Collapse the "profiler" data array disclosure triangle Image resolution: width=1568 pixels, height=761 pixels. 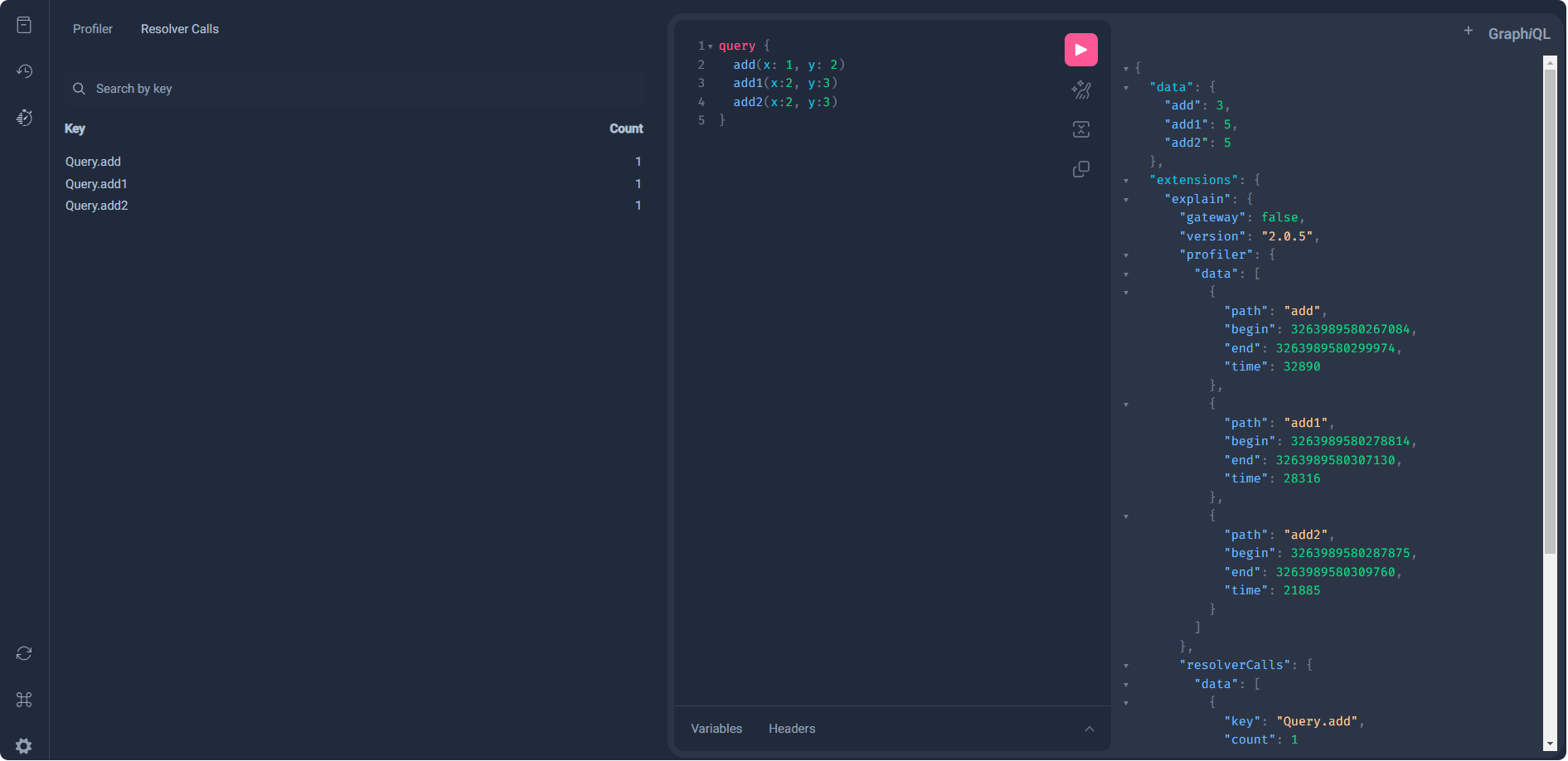(x=1125, y=274)
